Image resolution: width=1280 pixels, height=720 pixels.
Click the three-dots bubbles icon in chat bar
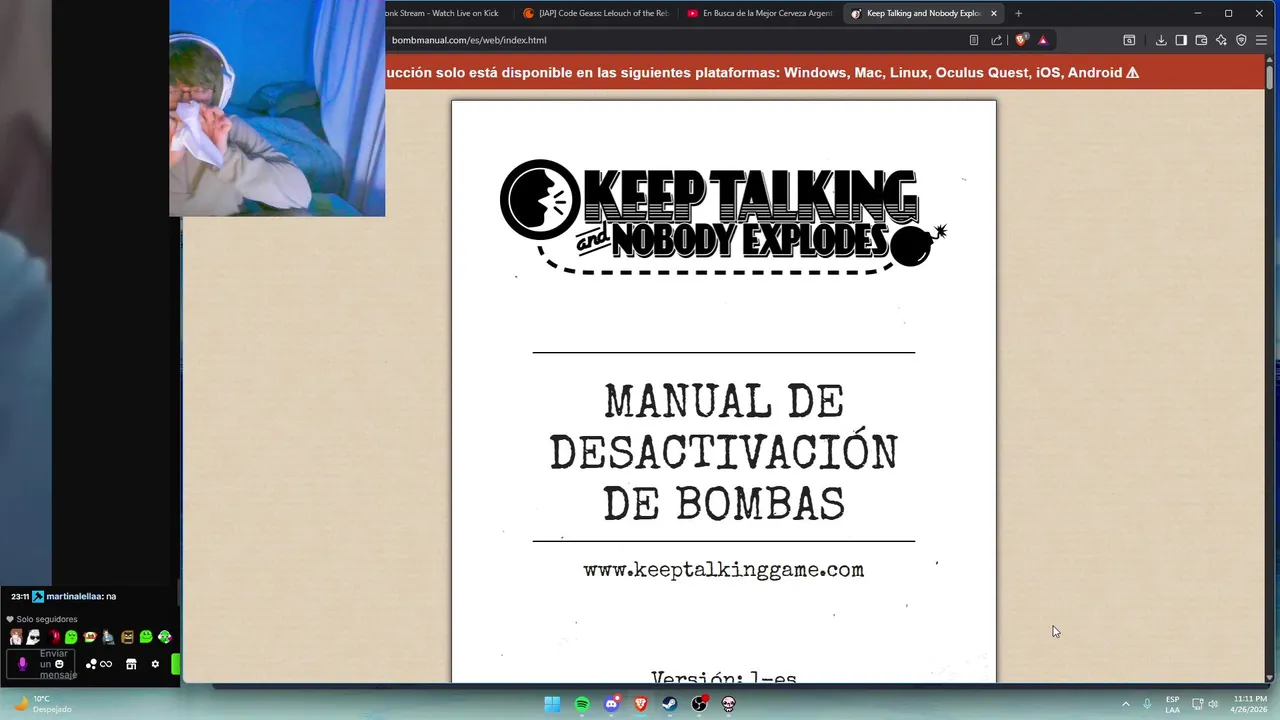click(x=91, y=664)
